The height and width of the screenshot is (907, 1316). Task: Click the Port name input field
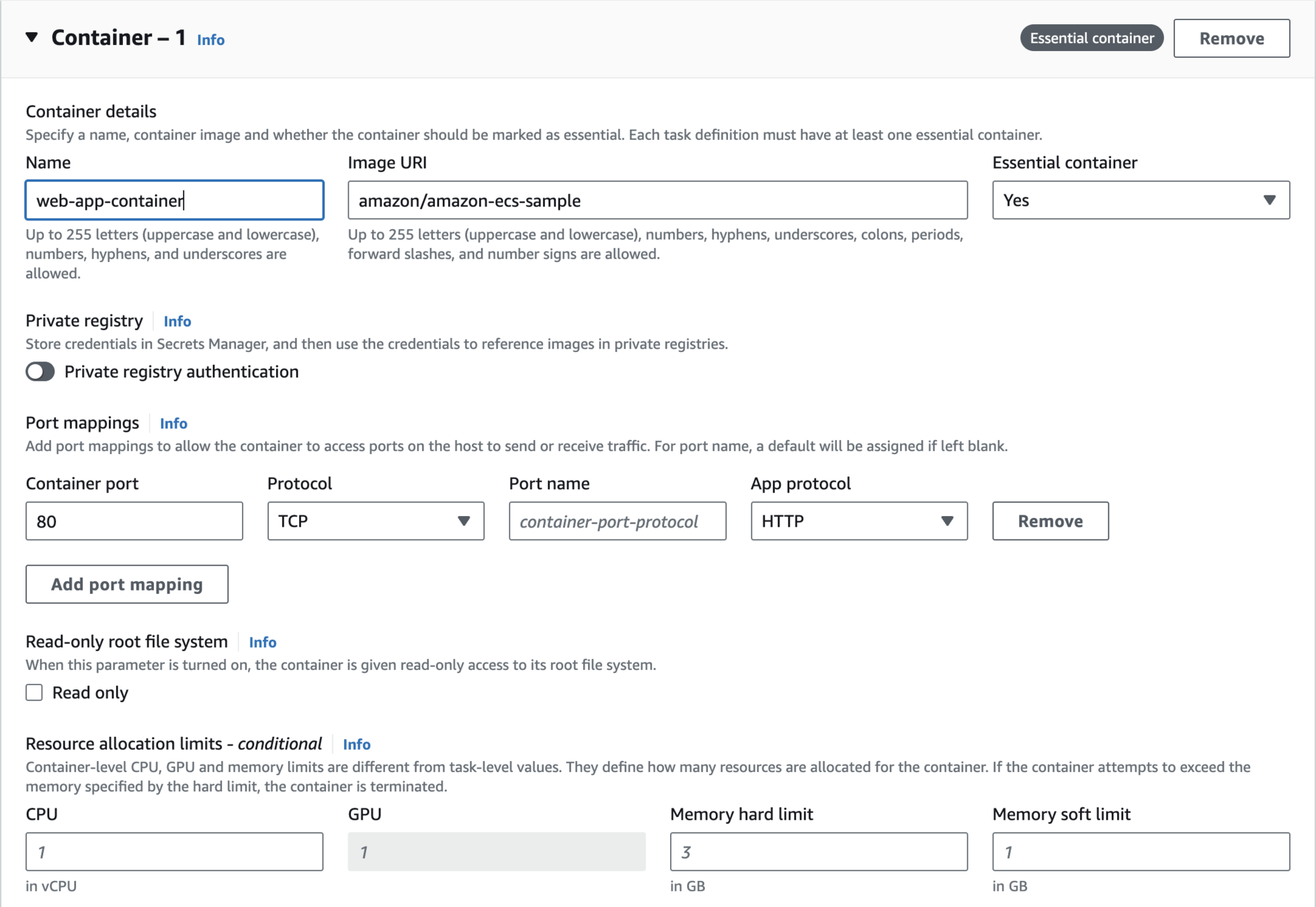pos(616,521)
